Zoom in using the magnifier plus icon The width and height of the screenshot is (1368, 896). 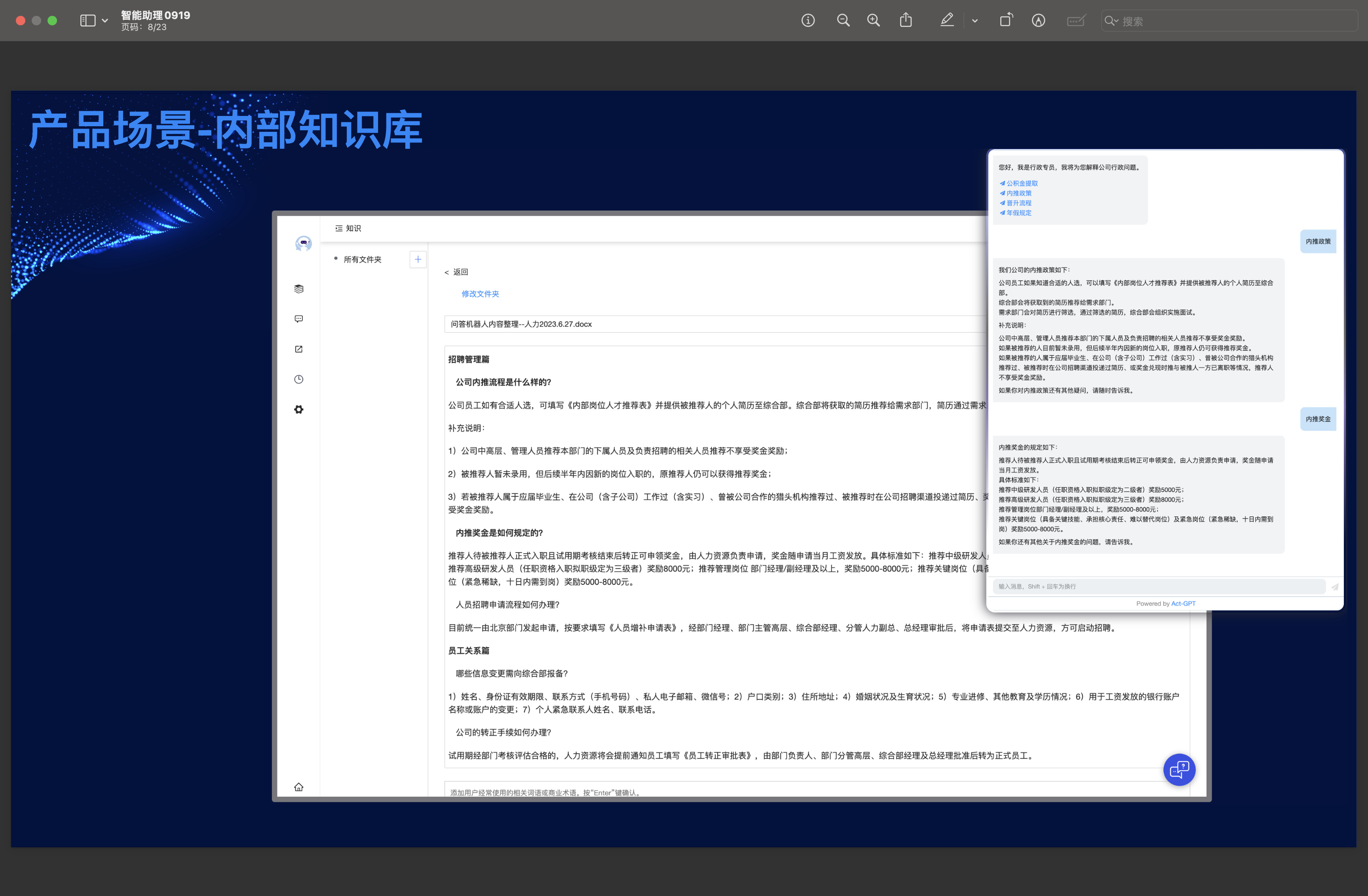click(873, 21)
